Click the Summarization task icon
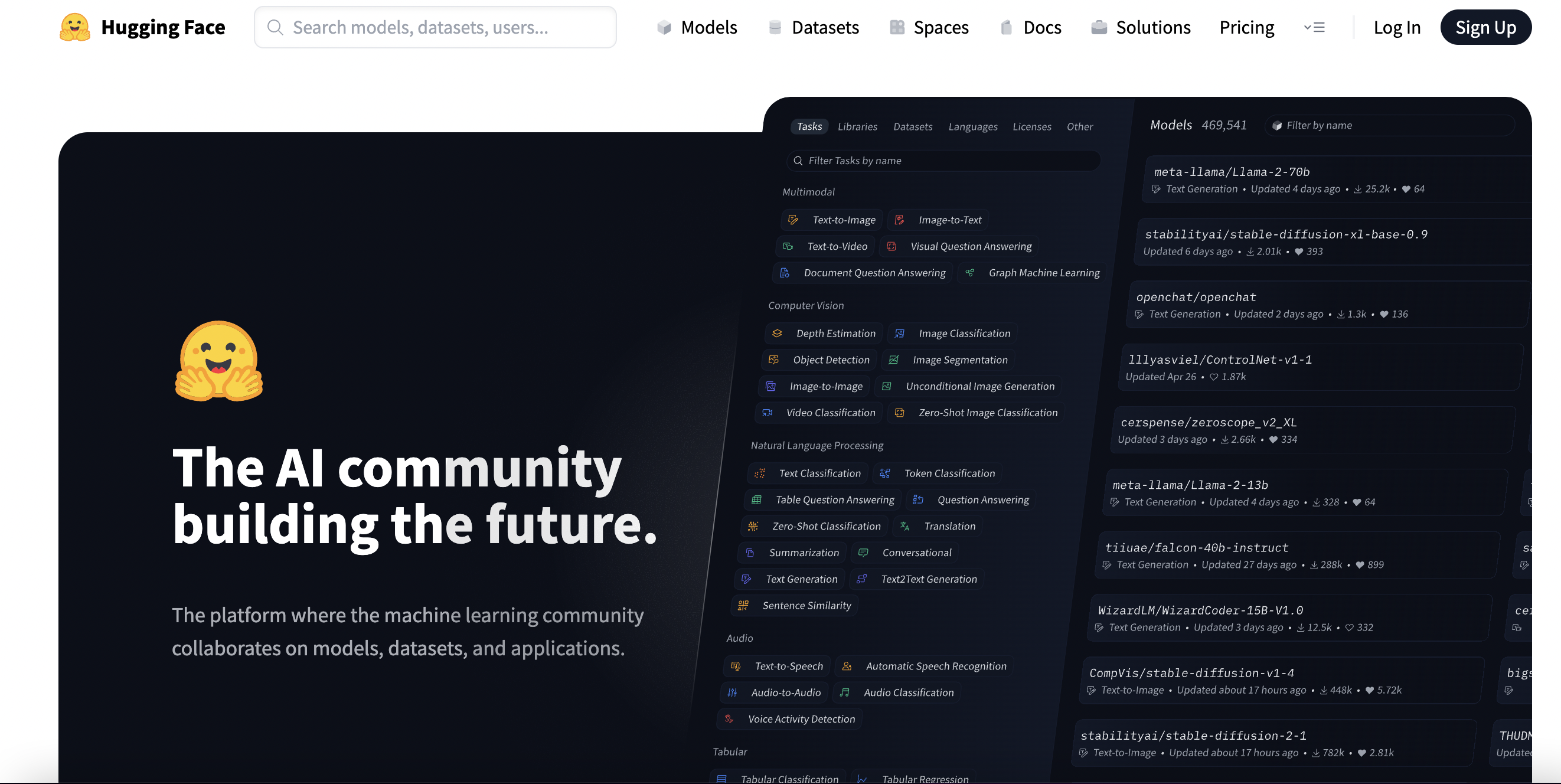This screenshot has height=784, width=1561. point(750,553)
